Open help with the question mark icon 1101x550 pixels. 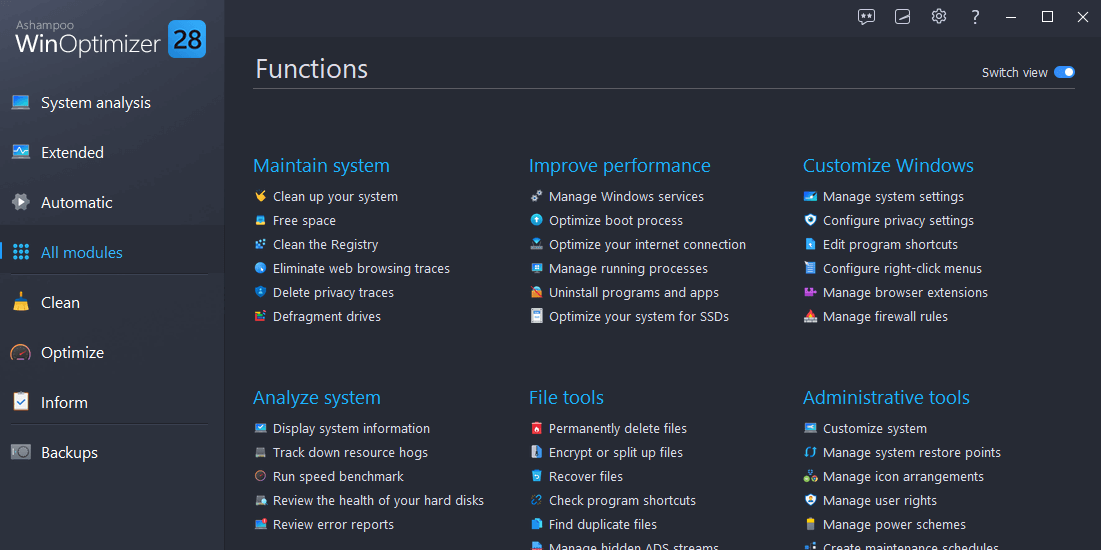975,17
